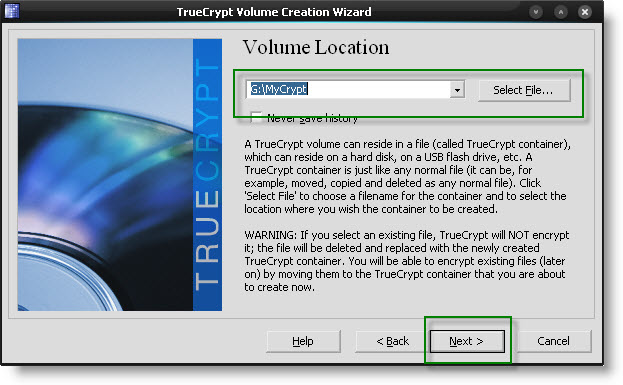Click the disc artwork on the left

[x=105, y=175]
